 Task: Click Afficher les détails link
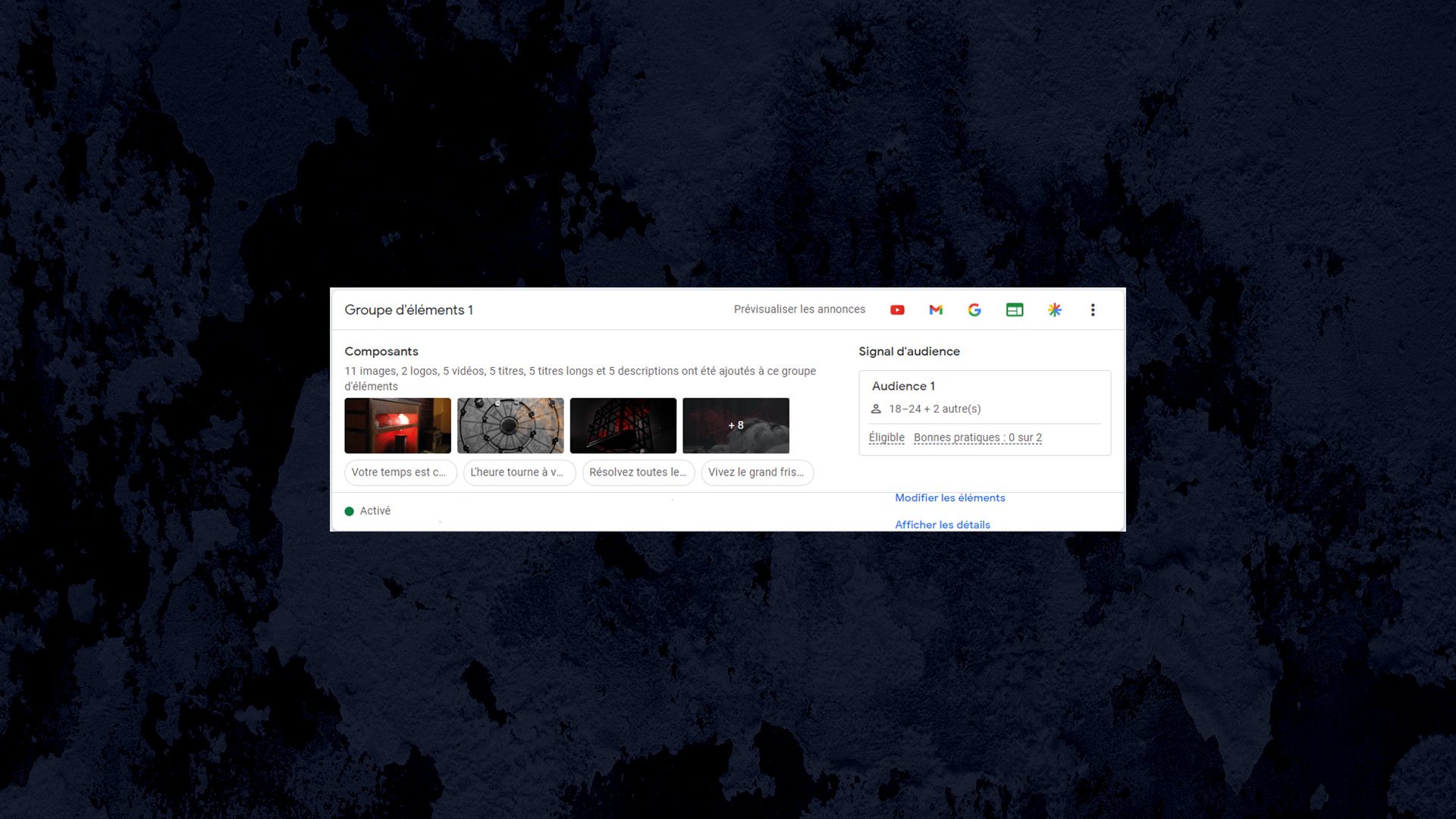[x=942, y=525]
